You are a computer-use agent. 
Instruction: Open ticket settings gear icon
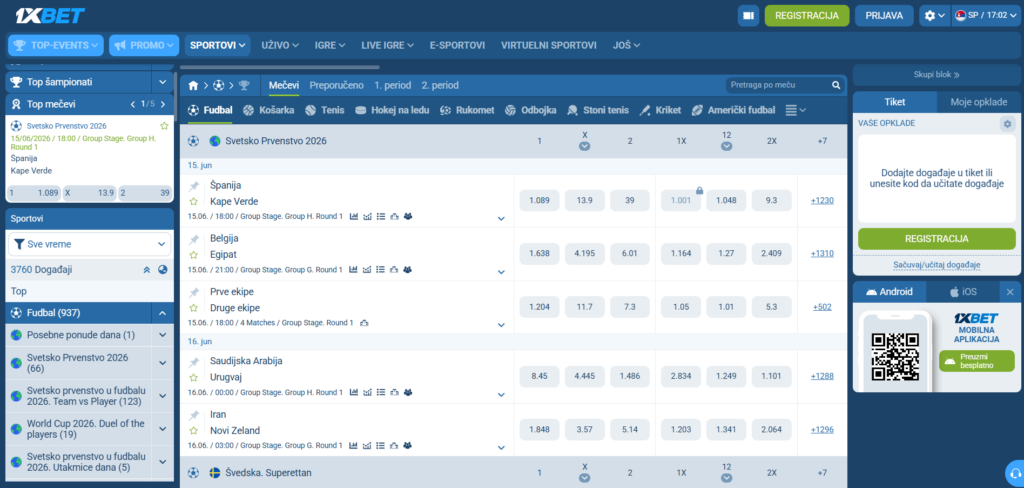(x=1008, y=123)
